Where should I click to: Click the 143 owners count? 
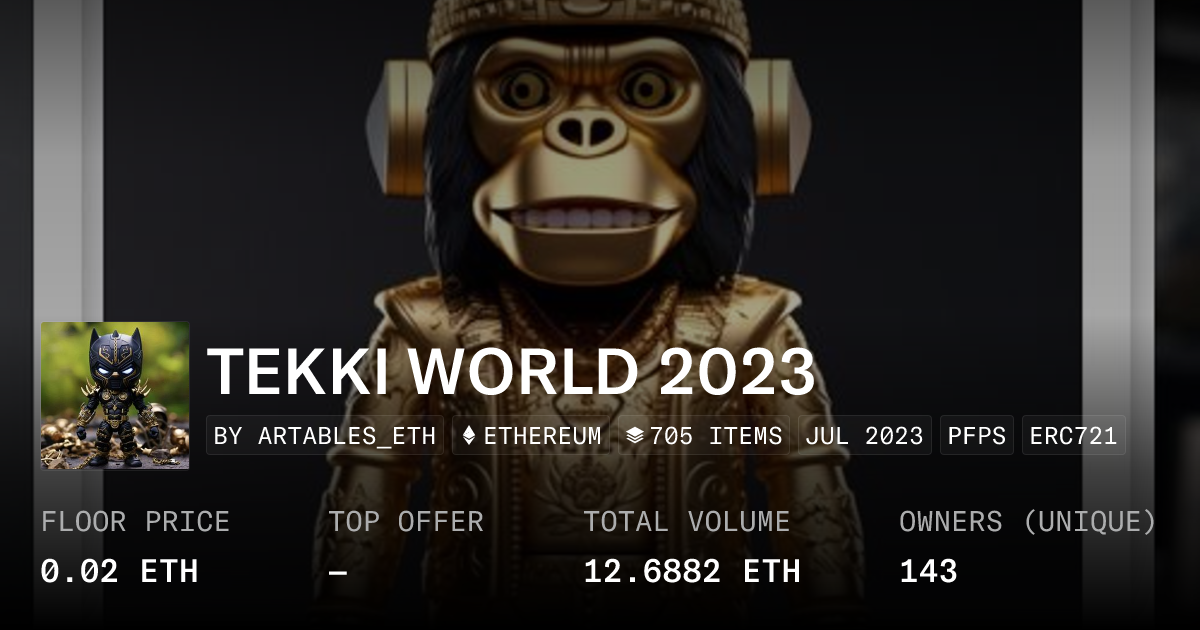click(928, 571)
